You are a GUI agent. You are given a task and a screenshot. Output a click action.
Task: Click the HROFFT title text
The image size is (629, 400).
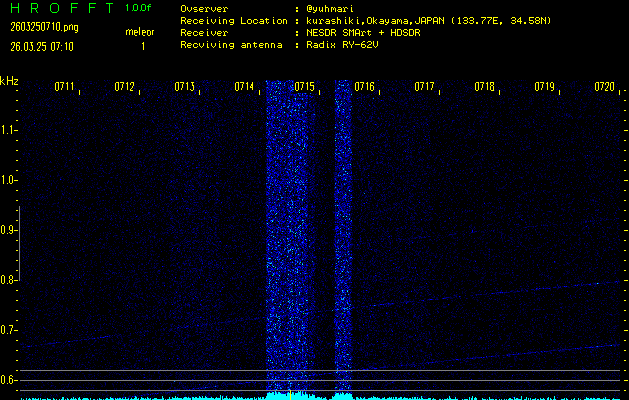(x=57, y=8)
